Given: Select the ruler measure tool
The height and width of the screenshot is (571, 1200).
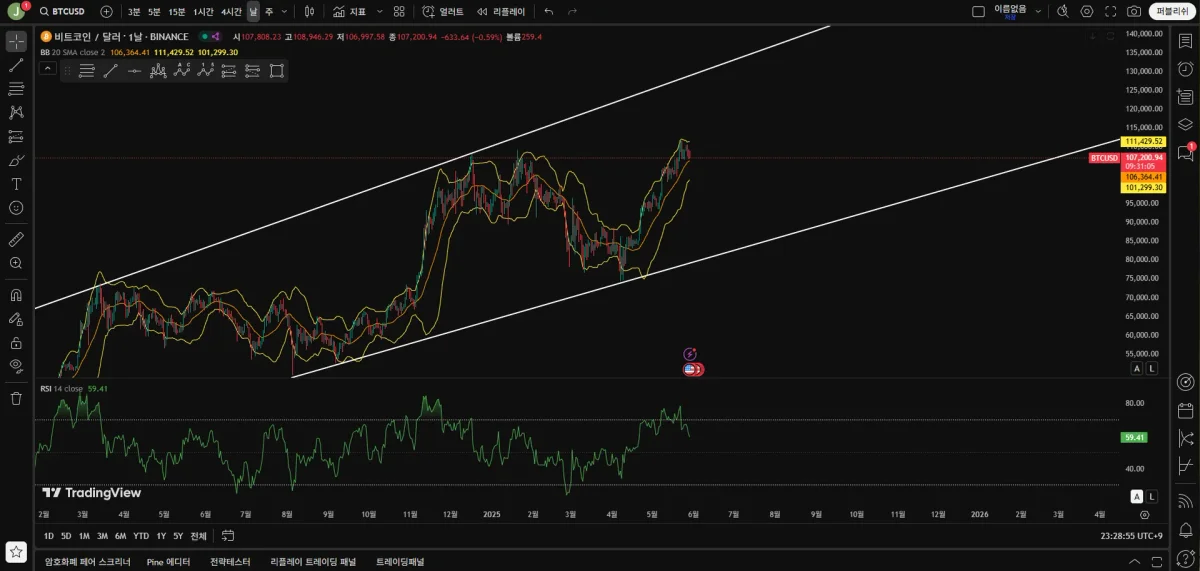Looking at the screenshot, I should click(x=16, y=240).
